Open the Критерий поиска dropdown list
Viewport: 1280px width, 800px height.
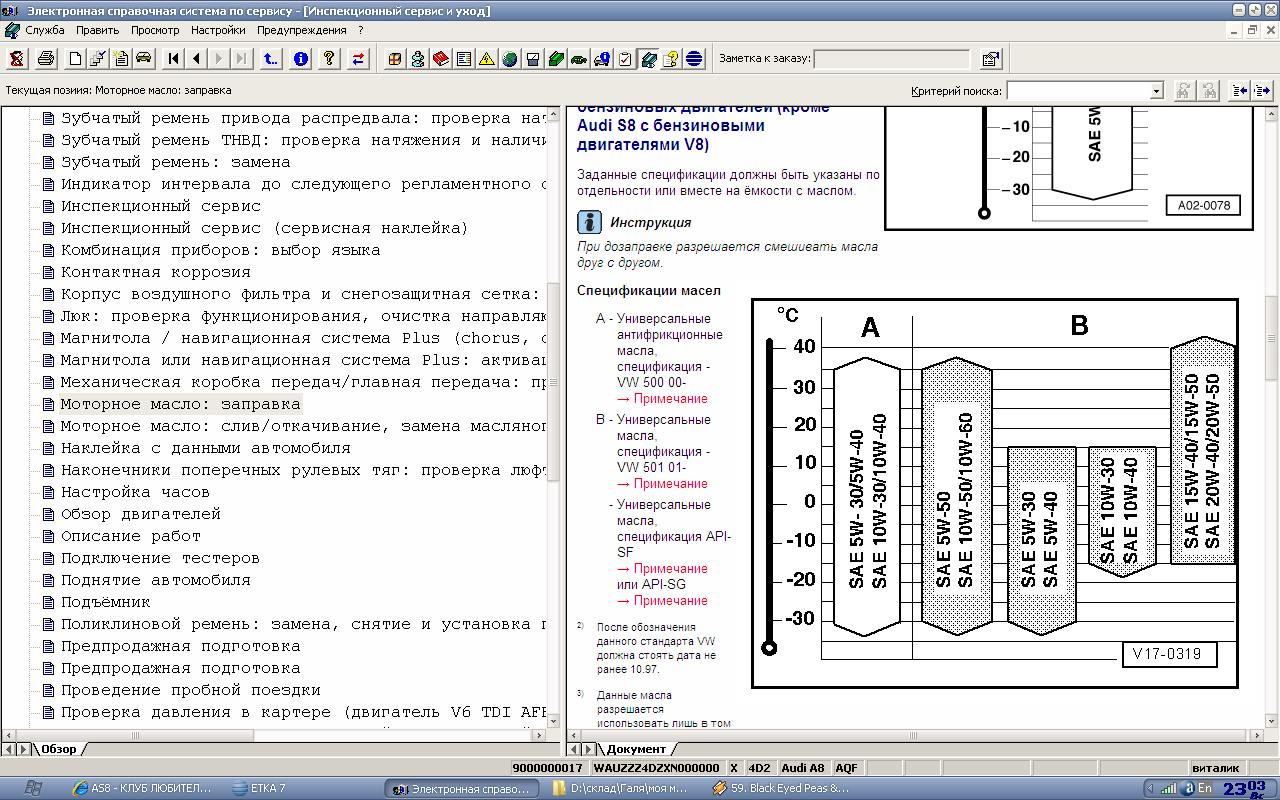coord(1156,91)
